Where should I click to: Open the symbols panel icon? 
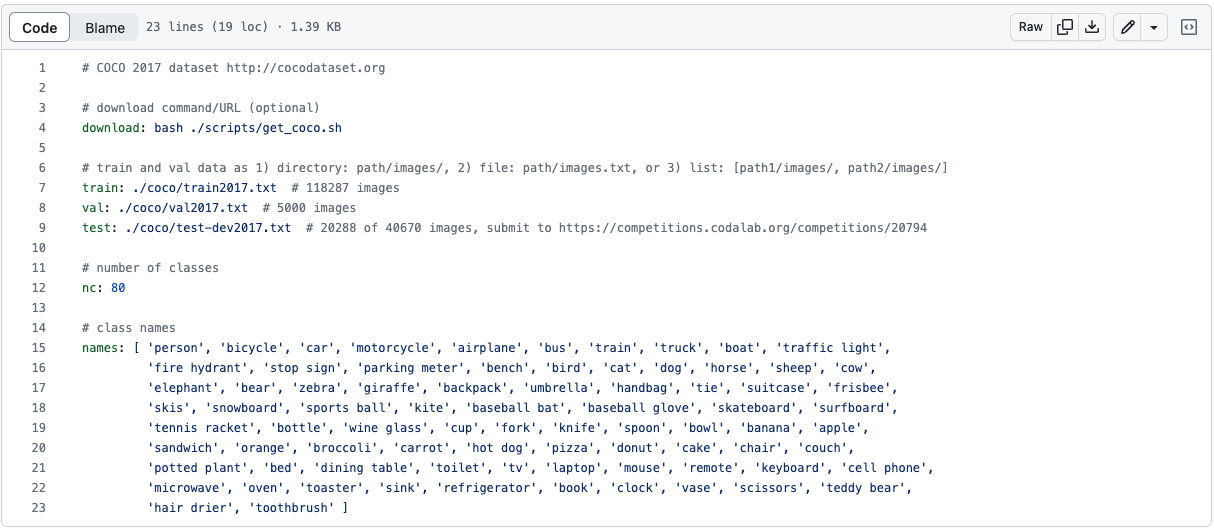1189,27
